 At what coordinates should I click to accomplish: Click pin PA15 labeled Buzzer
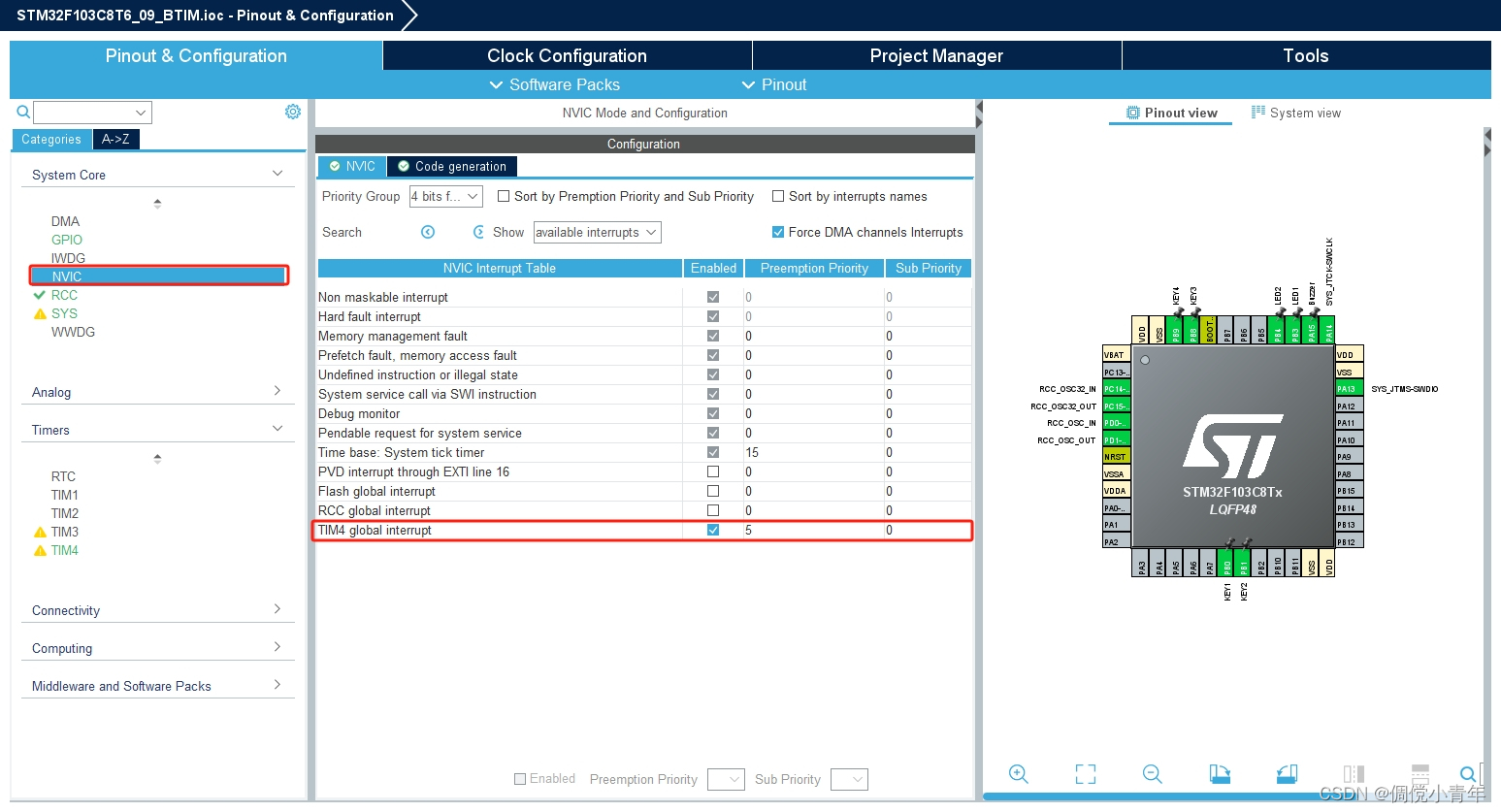coord(1311,329)
